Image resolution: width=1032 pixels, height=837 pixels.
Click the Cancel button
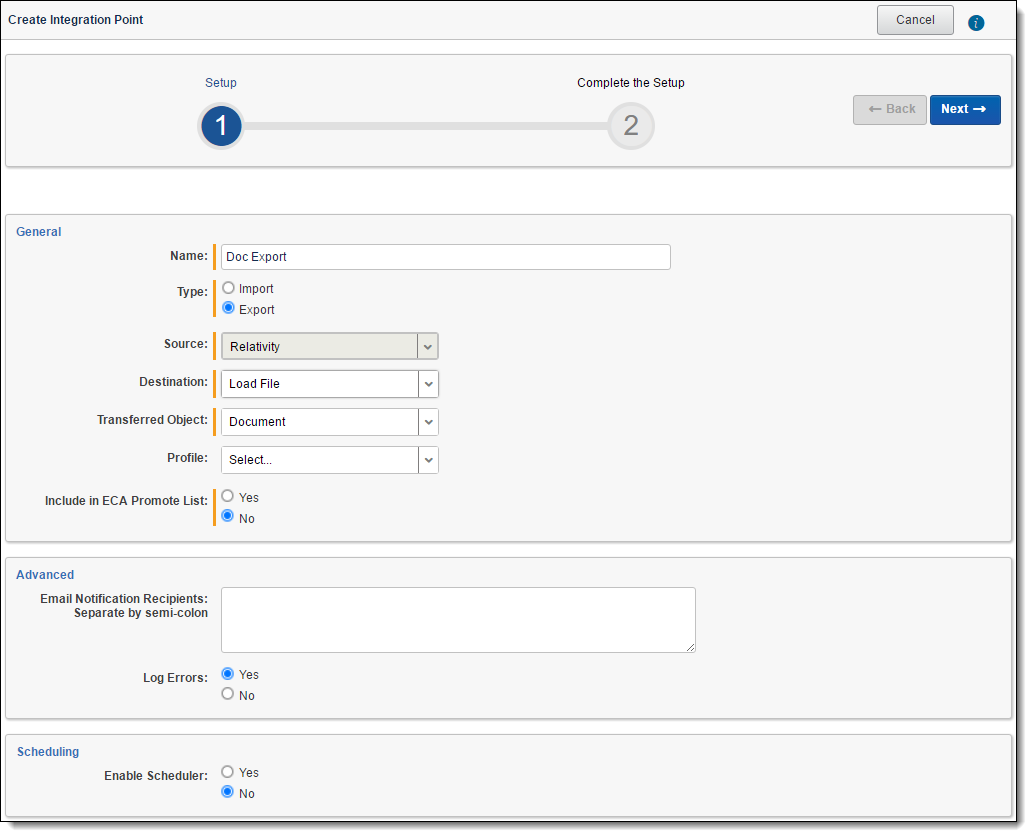click(915, 20)
